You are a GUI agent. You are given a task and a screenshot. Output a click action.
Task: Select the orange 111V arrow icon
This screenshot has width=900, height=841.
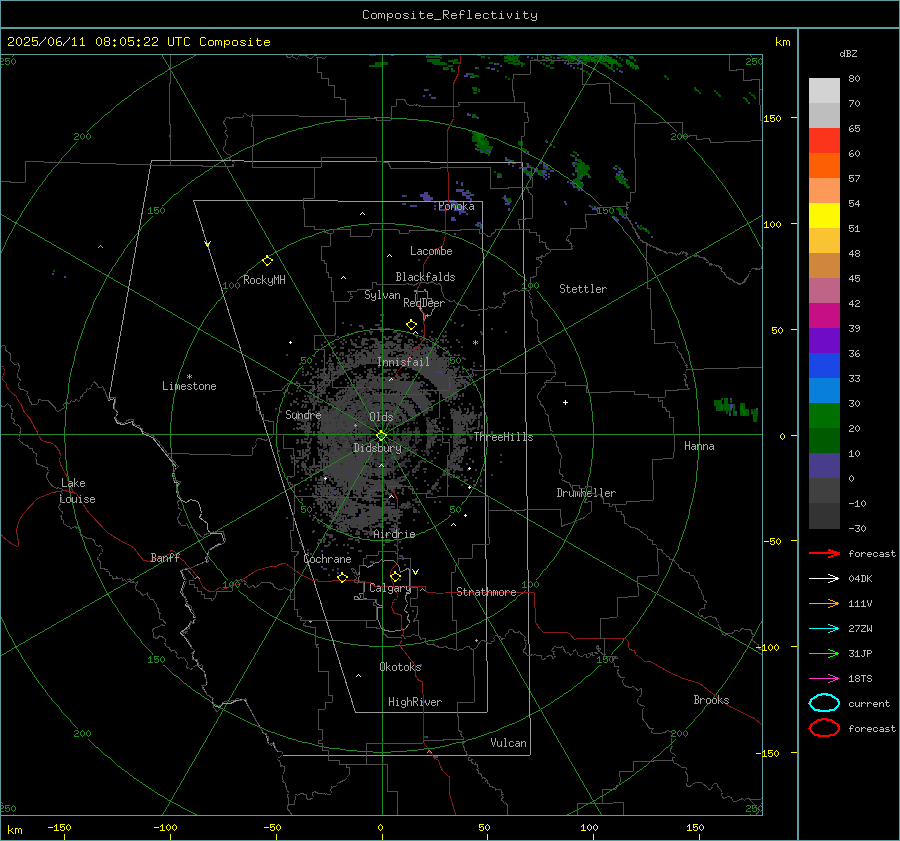pos(824,603)
